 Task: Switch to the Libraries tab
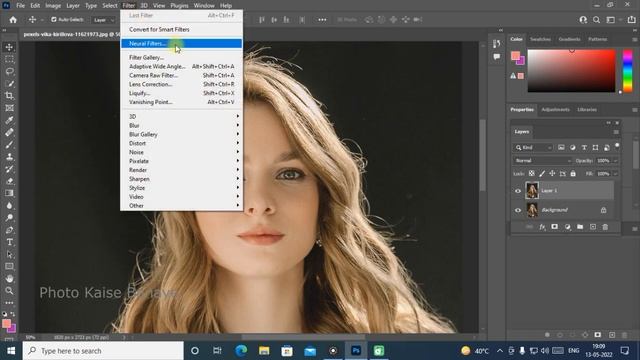tap(587, 109)
